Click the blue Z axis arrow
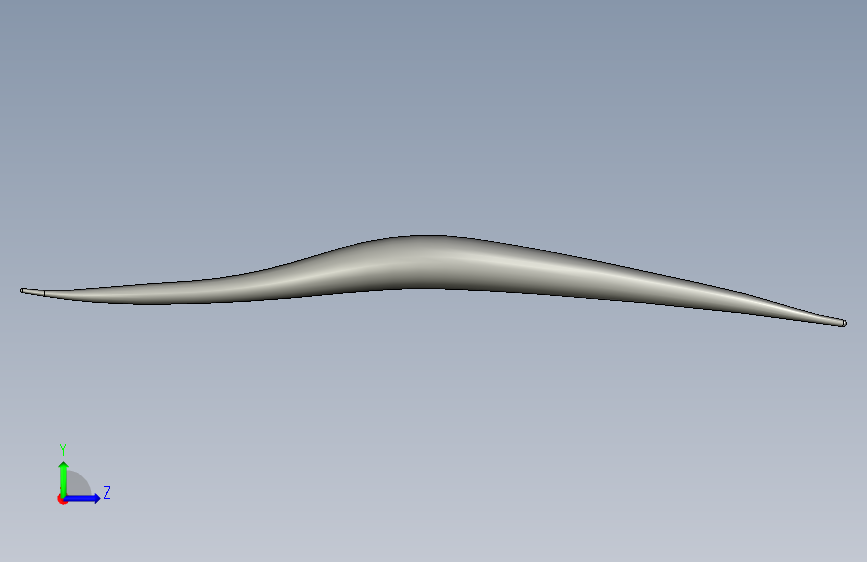This screenshot has width=867, height=562. [82, 498]
